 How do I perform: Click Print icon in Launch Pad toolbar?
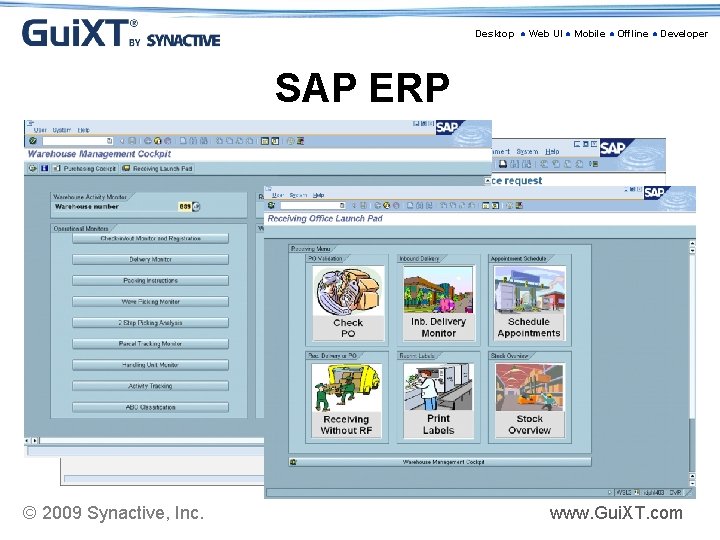[x=410, y=205]
